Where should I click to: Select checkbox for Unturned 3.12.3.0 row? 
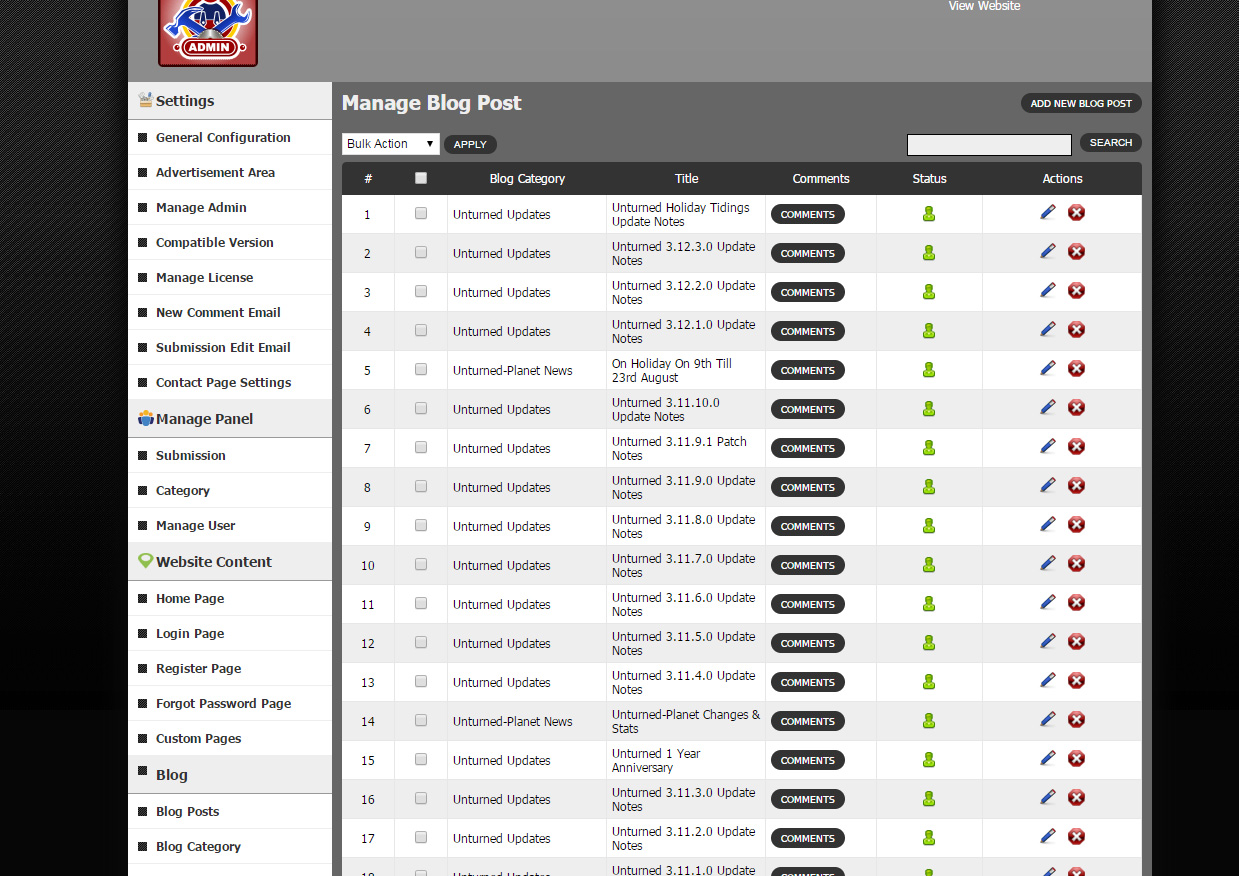pyautogui.click(x=421, y=252)
